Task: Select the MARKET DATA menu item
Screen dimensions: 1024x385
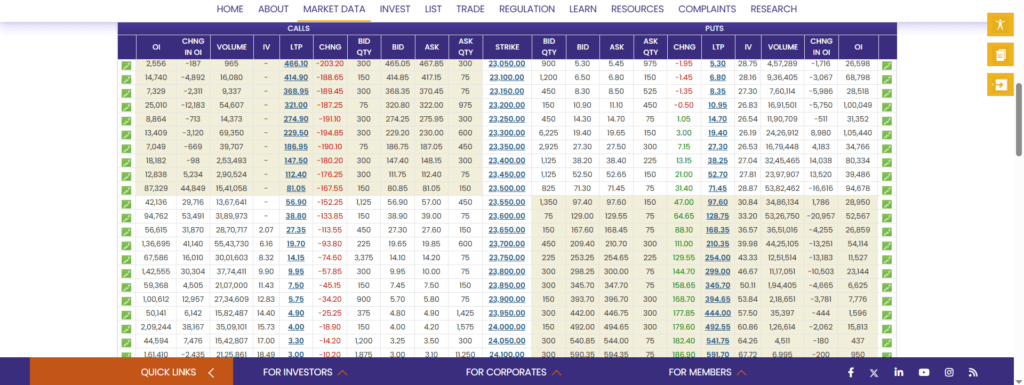Action: (334, 9)
